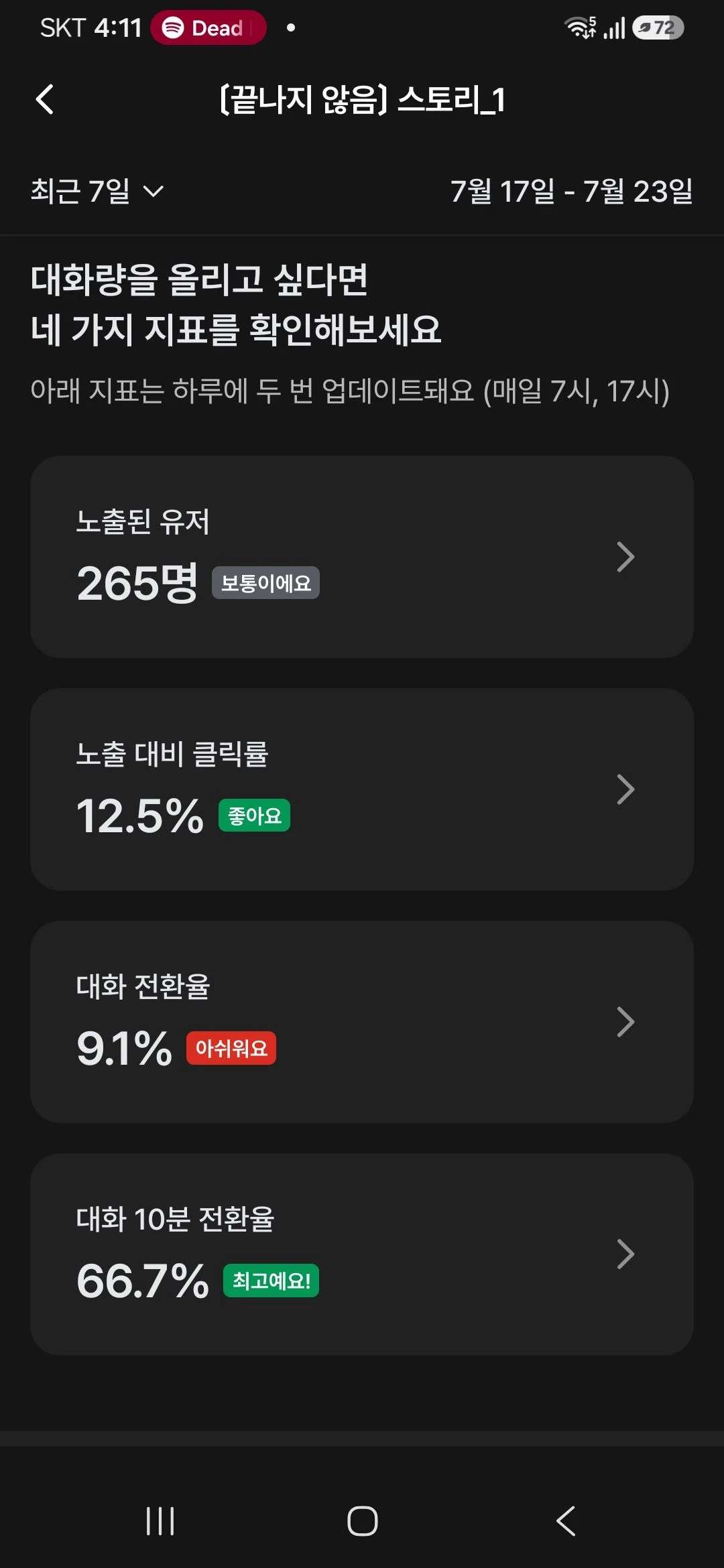This screenshot has width=724, height=1568.
Task: Tap the Wi-Fi status icon
Action: [x=581, y=27]
